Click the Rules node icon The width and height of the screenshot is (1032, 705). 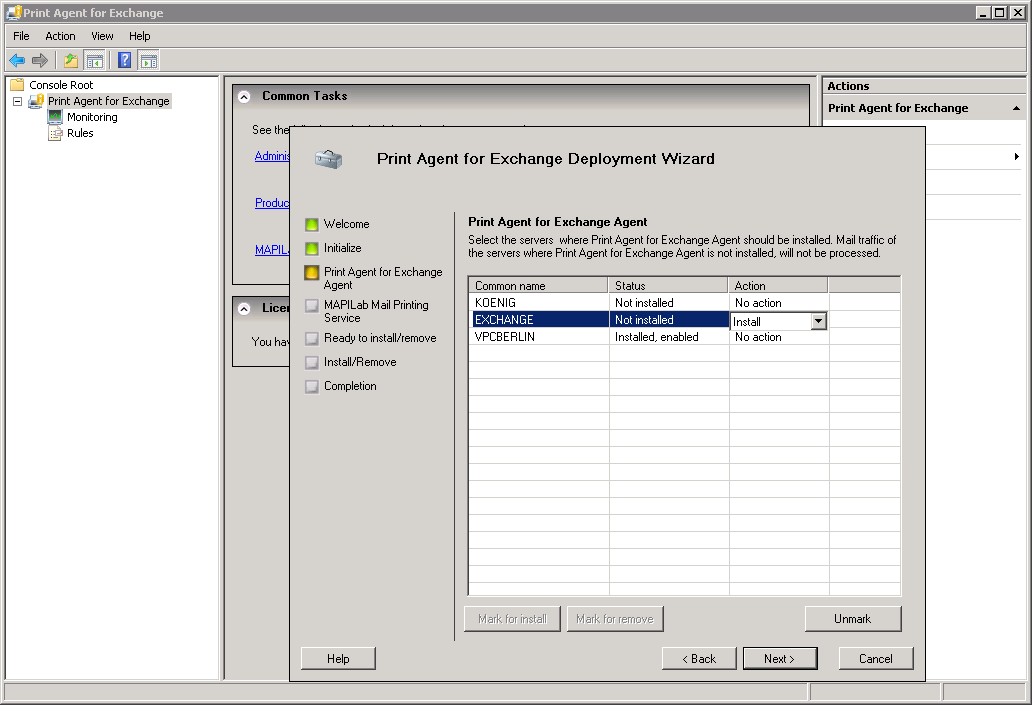pyautogui.click(x=55, y=133)
